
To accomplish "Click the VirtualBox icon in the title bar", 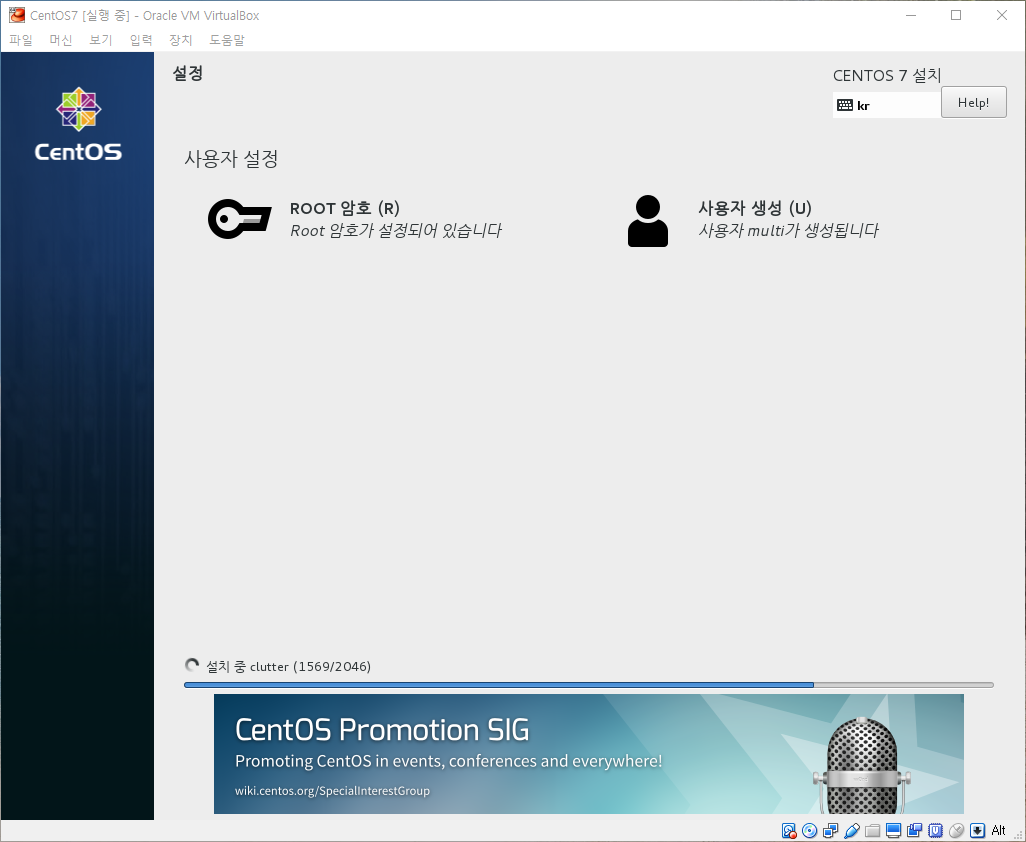I will 17,15.
